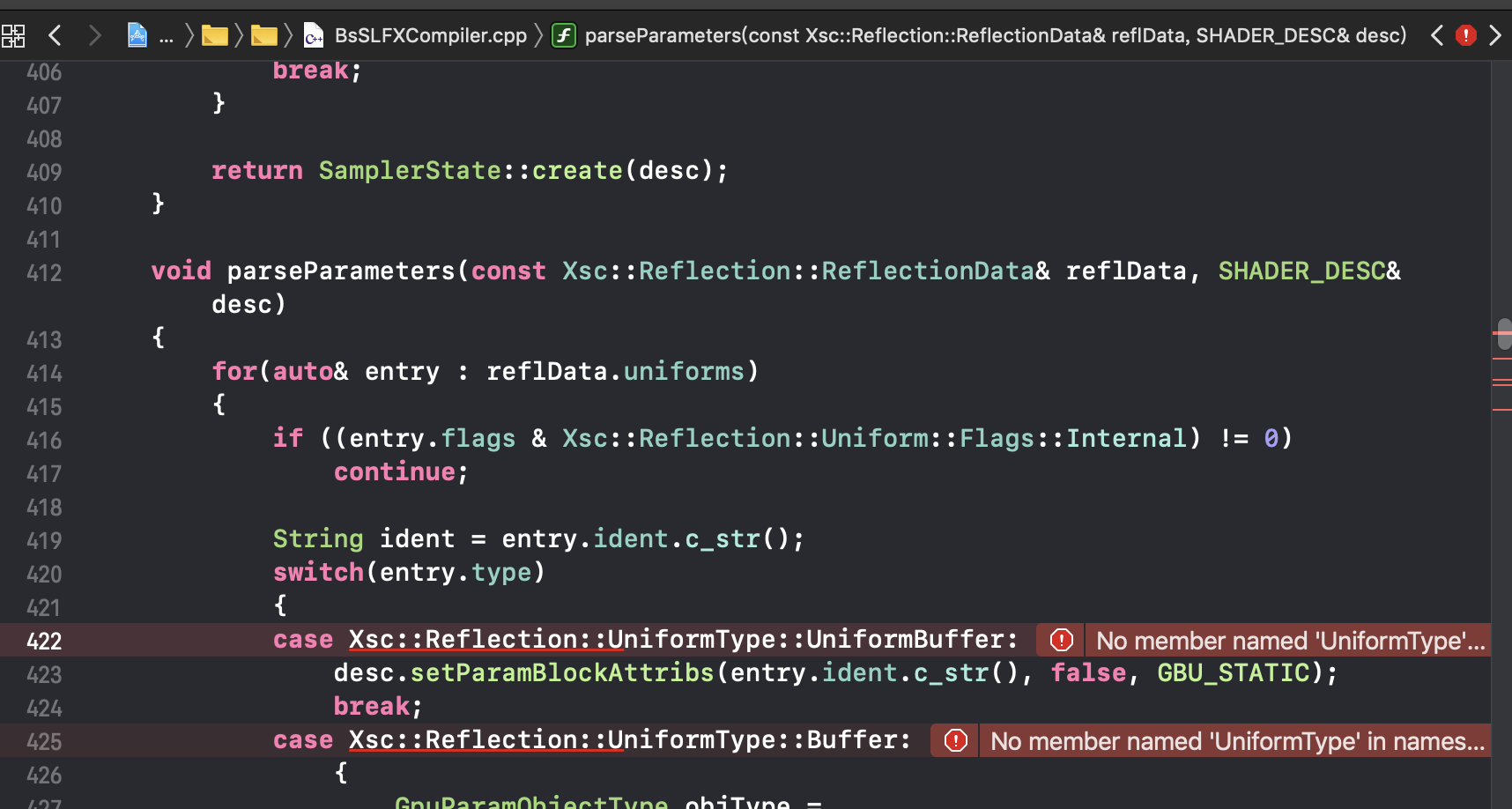Open the BsSLFXCompiler.cpp breadcrumb dropdown
Screen dimensions: 1512x809
[431, 35]
